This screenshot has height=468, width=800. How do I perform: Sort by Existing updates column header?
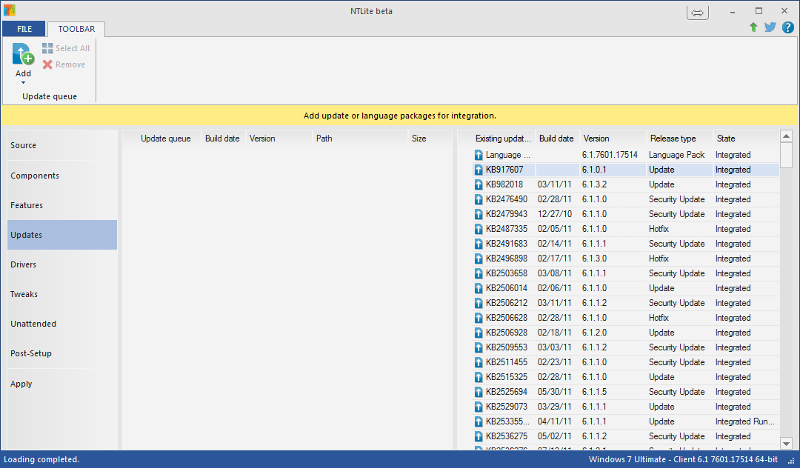(x=503, y=138)
